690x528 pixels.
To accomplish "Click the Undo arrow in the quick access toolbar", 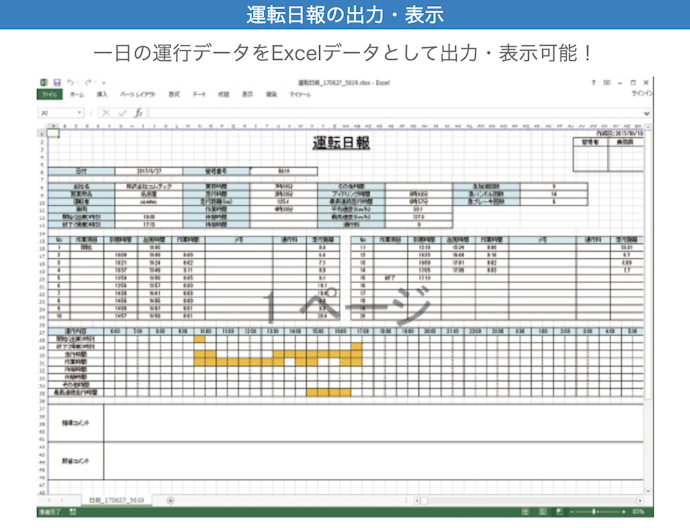I will click(x=70, y=82).
